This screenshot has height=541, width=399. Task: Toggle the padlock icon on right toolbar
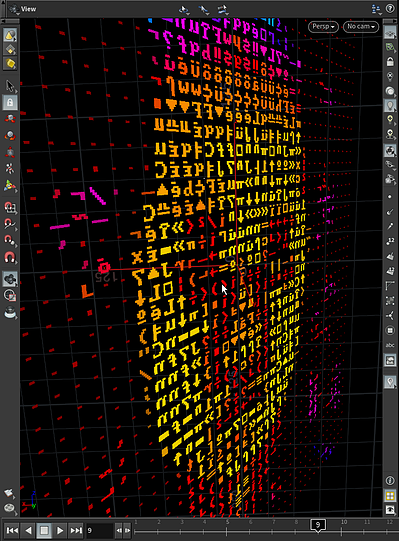click(x=390, y=62)
